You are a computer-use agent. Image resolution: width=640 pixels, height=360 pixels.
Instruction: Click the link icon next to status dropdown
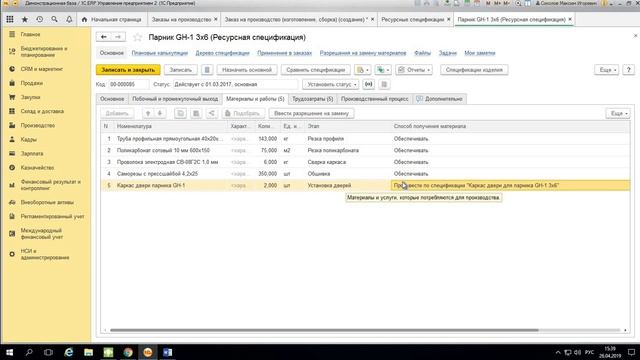click(368, 84)
